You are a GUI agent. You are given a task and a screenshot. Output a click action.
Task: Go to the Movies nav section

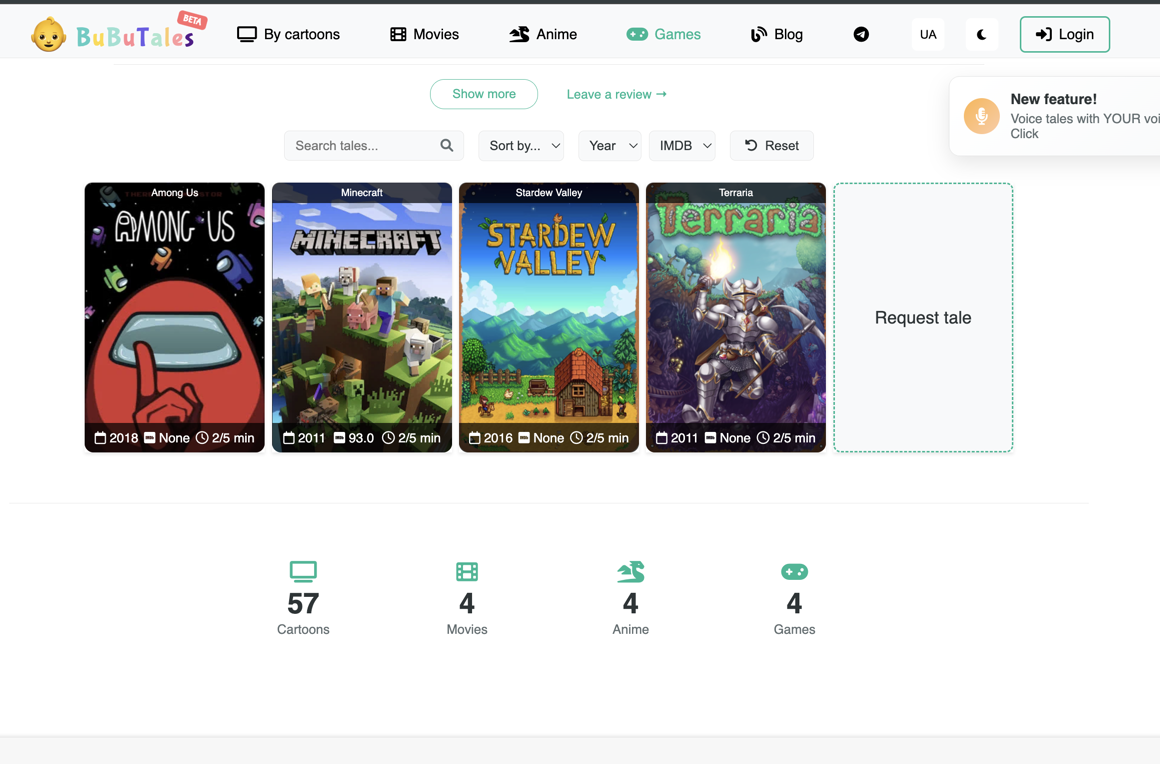[x=424, y=34]
